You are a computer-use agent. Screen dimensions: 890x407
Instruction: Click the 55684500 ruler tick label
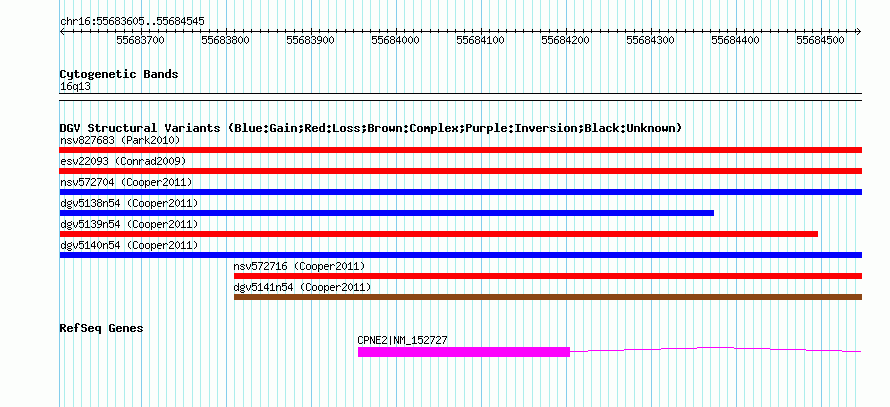tap(821, 40)
